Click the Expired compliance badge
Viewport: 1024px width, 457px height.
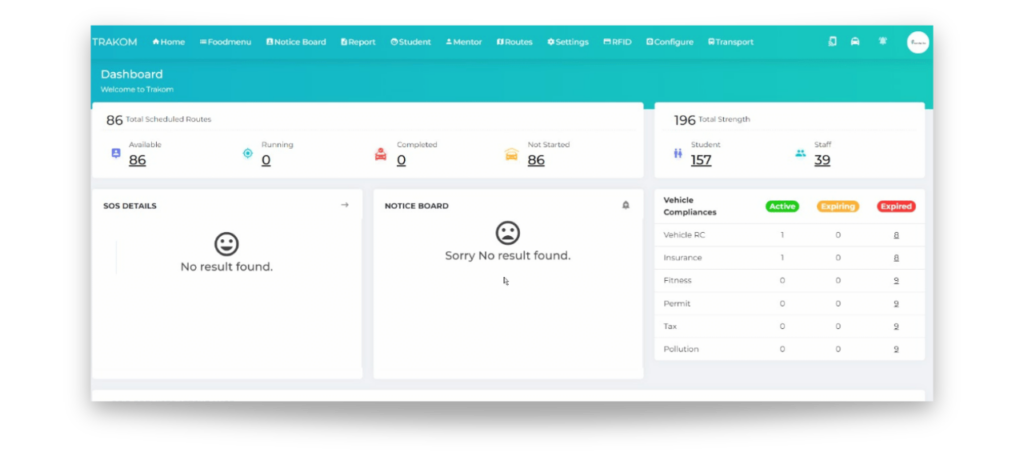(x=896, y=206)
